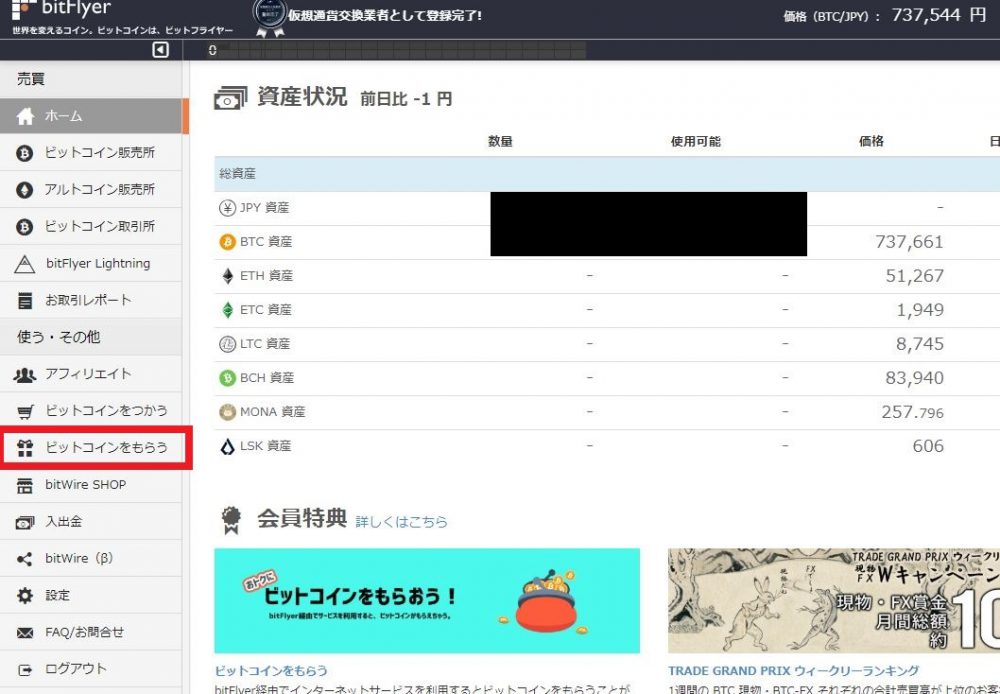
Task: Click the gear icon beside 設定
Action: [x=24, y=596]
